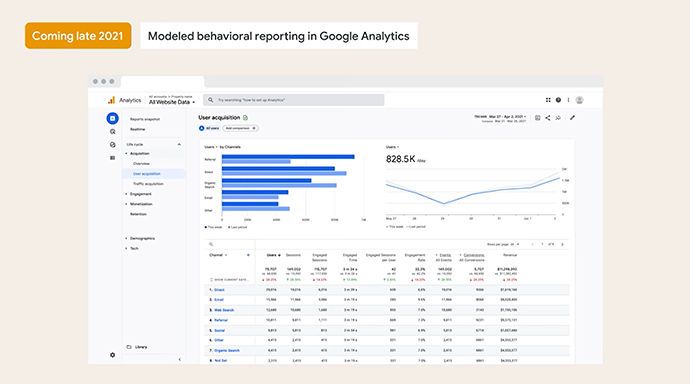Click the 828.5K users total
The height and width of the screenshot is (384, 690).
[x=400, y=159]
